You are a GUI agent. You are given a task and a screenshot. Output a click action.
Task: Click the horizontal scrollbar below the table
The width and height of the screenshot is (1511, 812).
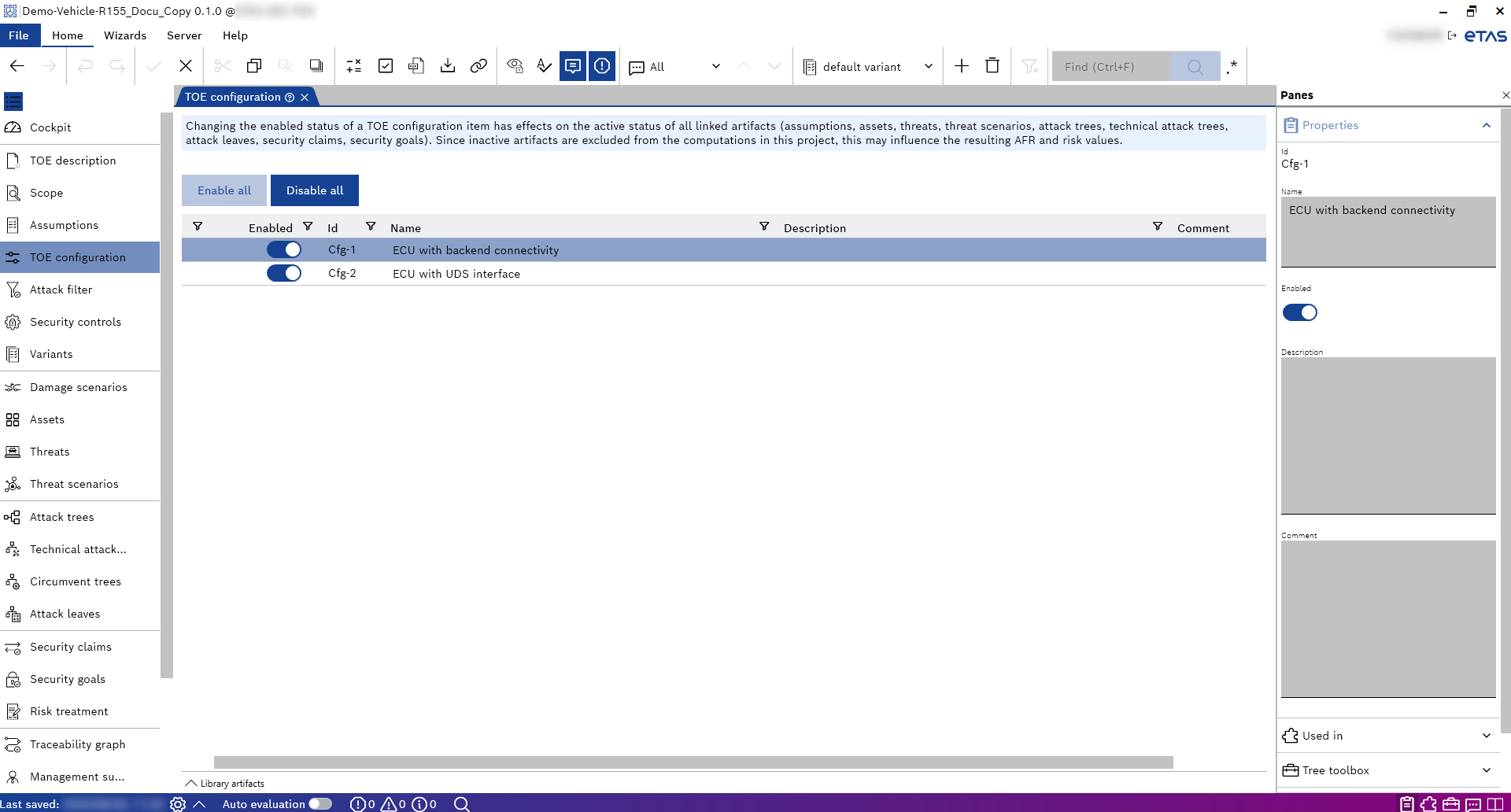pos(693,762)
